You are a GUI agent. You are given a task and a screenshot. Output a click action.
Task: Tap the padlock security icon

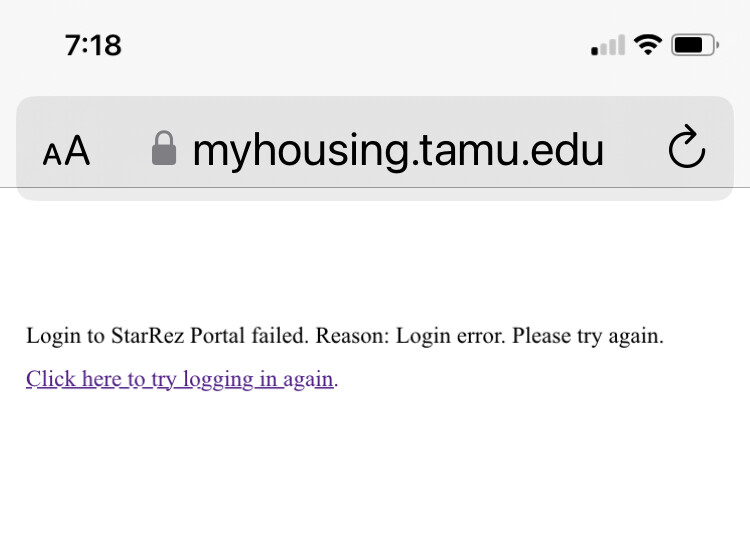[x=164, y=148]
